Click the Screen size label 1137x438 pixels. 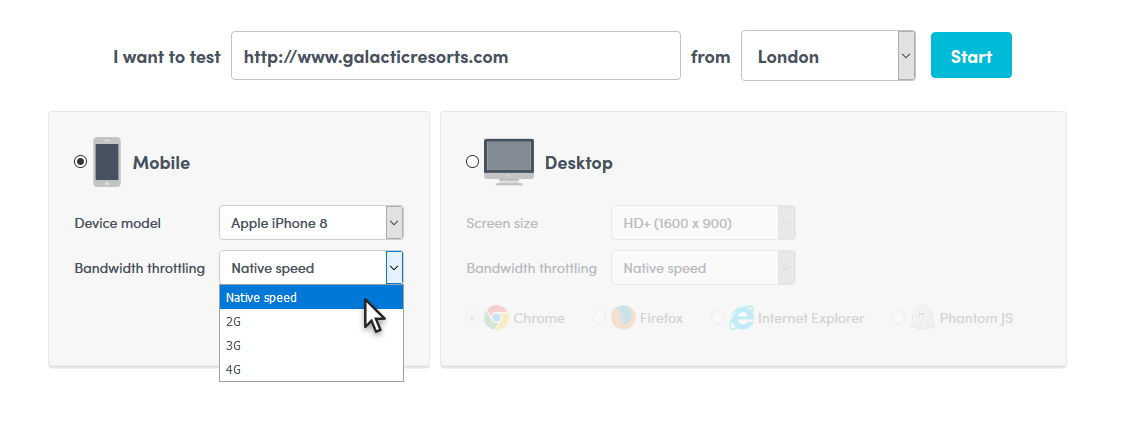click(x=502, y=223)
